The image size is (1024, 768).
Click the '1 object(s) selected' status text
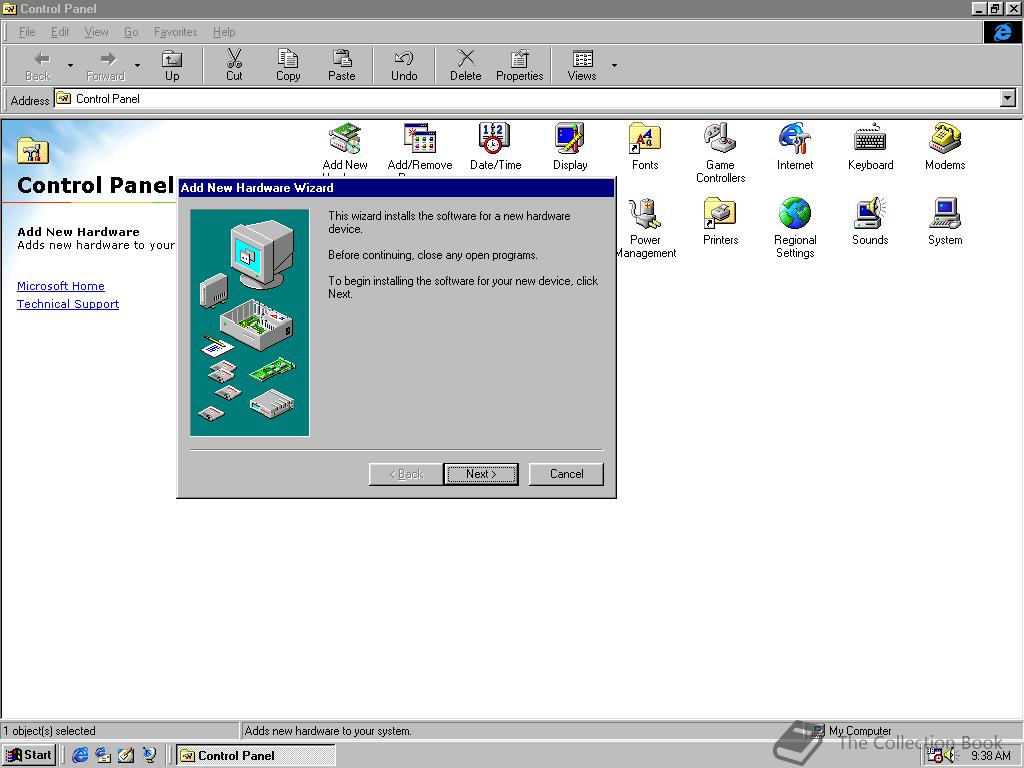click(x=50, y=731)
